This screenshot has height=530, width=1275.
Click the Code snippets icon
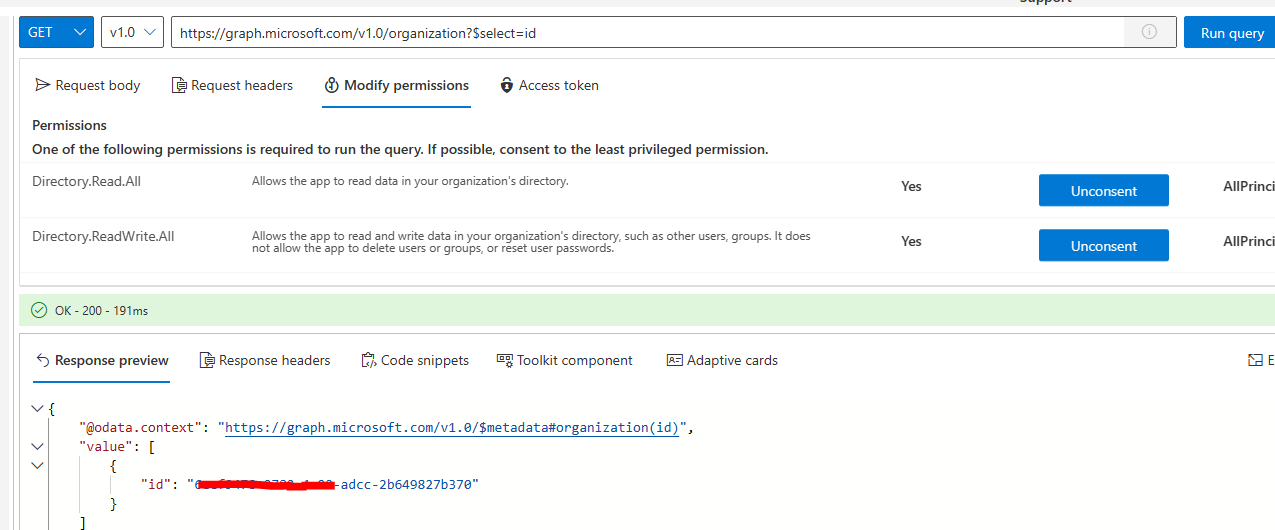click(369, 360)
